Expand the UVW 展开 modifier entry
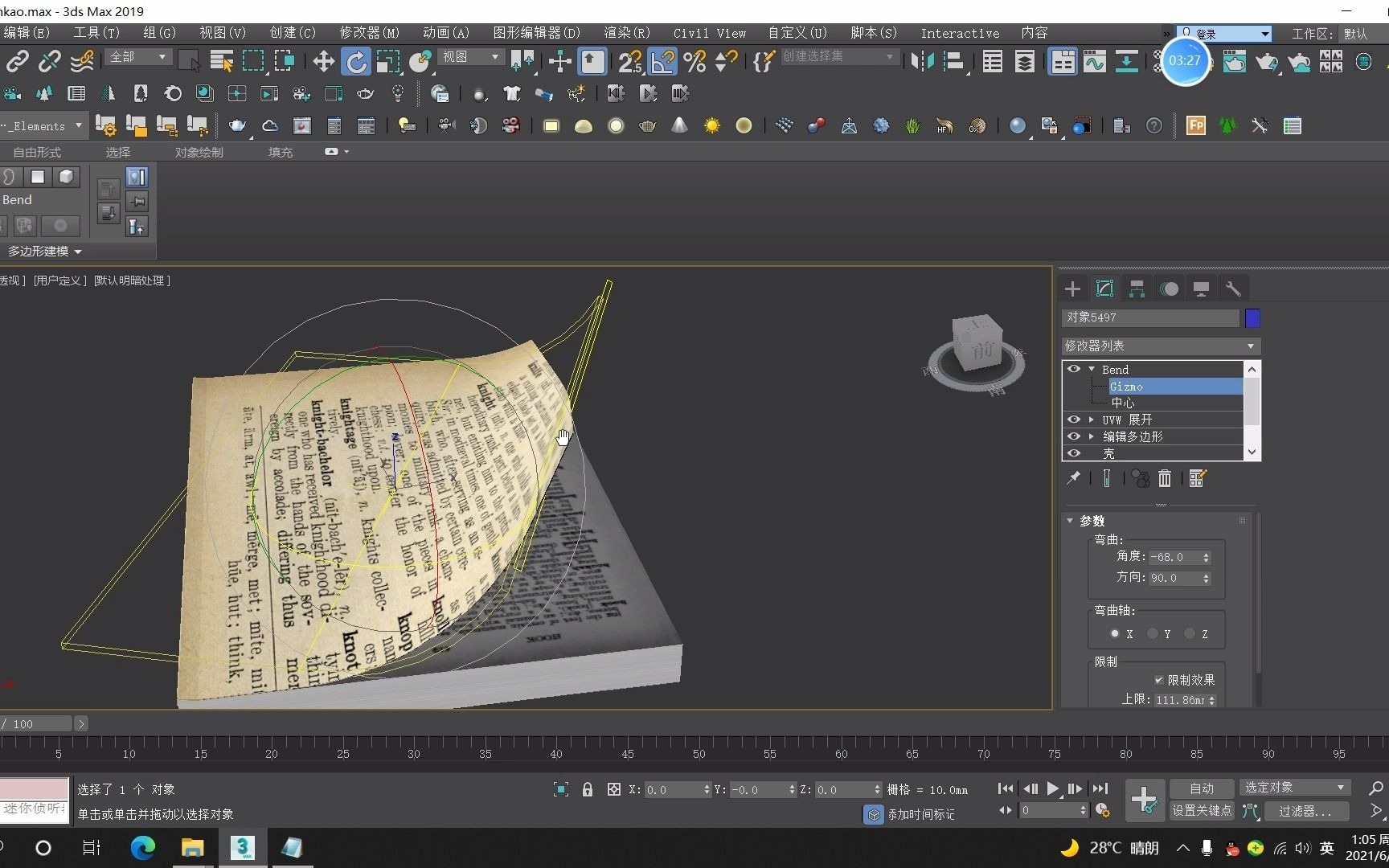This screenshot has width=1389, height=868. coord(1092,420)
